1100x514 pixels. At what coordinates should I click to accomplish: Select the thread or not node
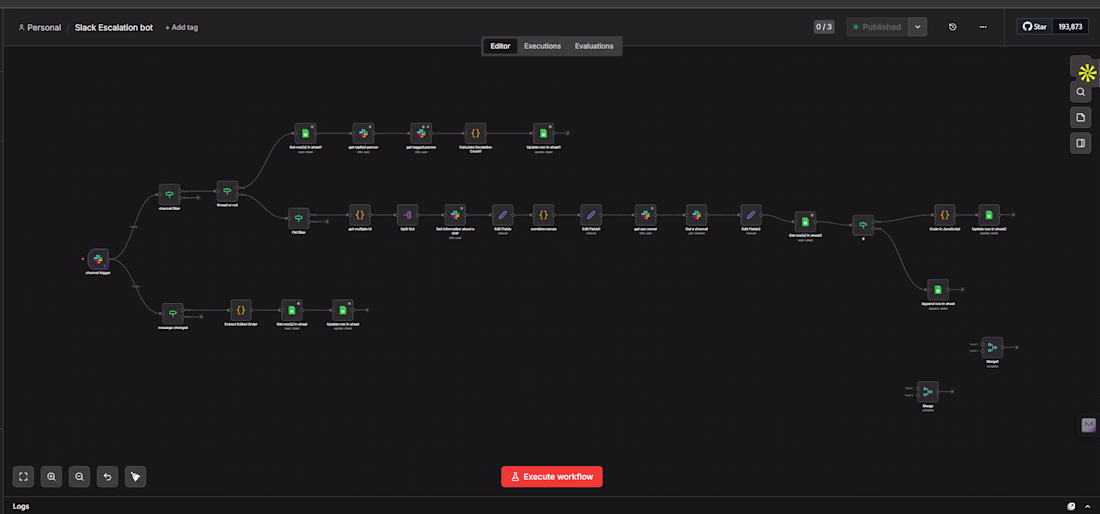click(227, 191)
